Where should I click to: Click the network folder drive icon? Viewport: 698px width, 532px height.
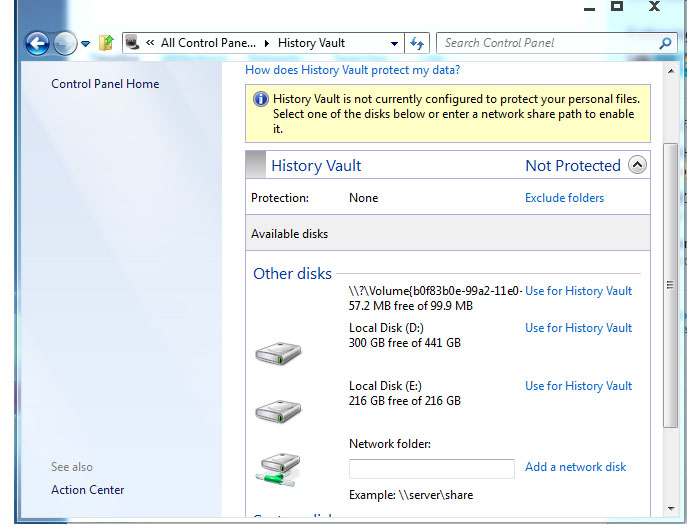click(x=277, y=468)
